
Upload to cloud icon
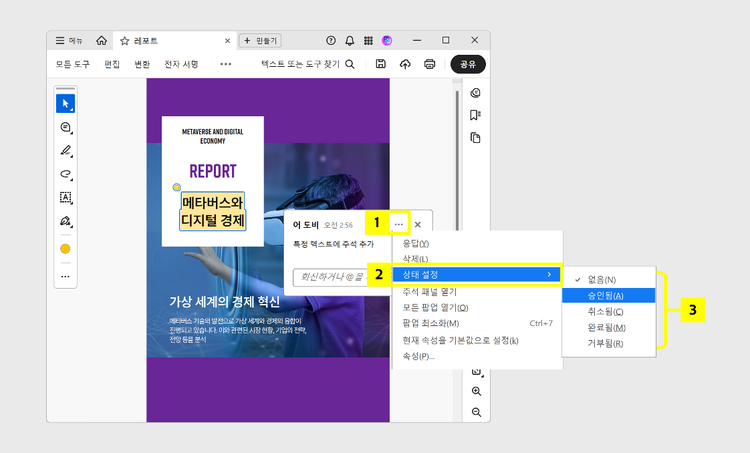pos(405,64)
